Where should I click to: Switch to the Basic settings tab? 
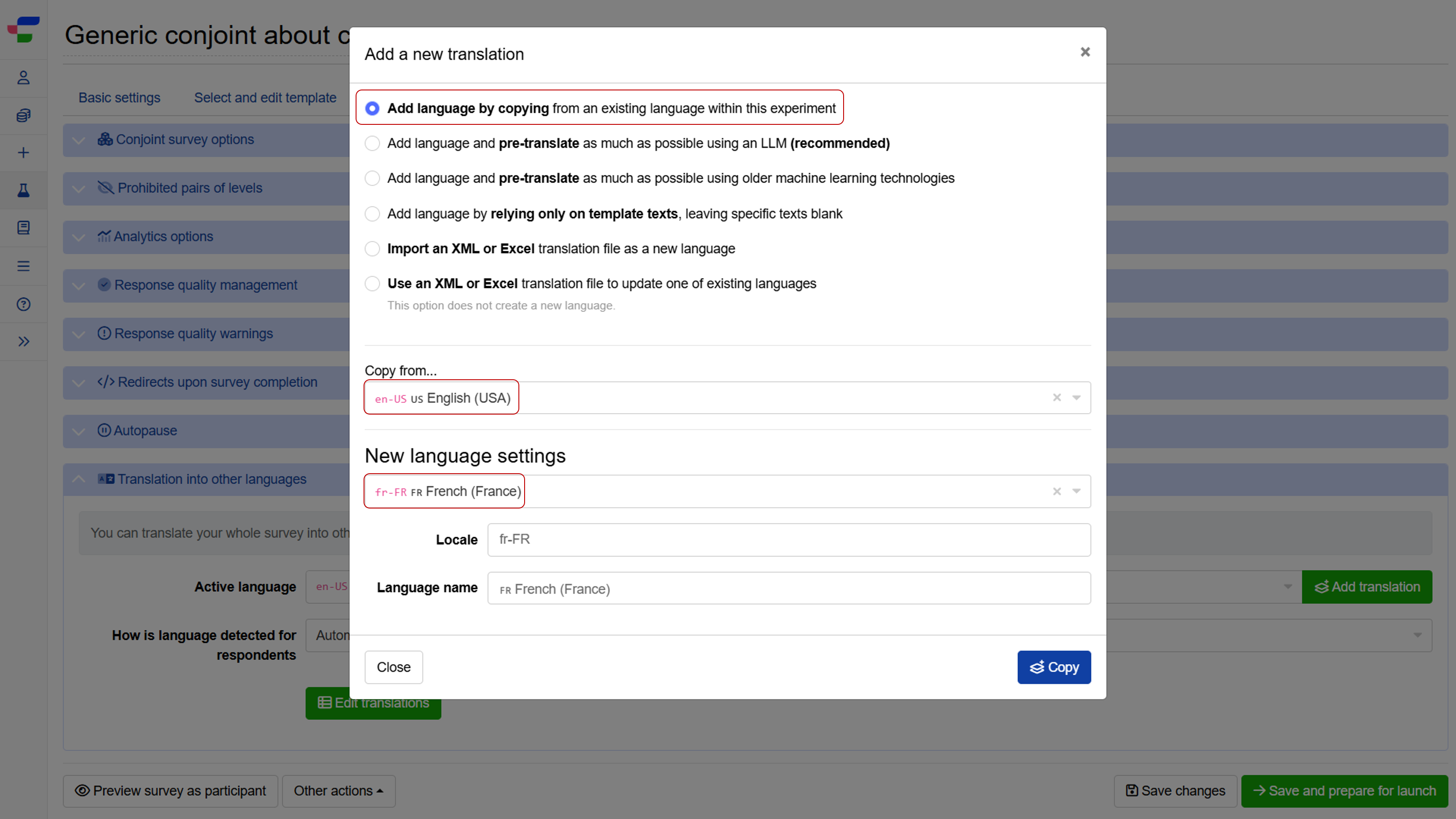click(x=119, y=97)
